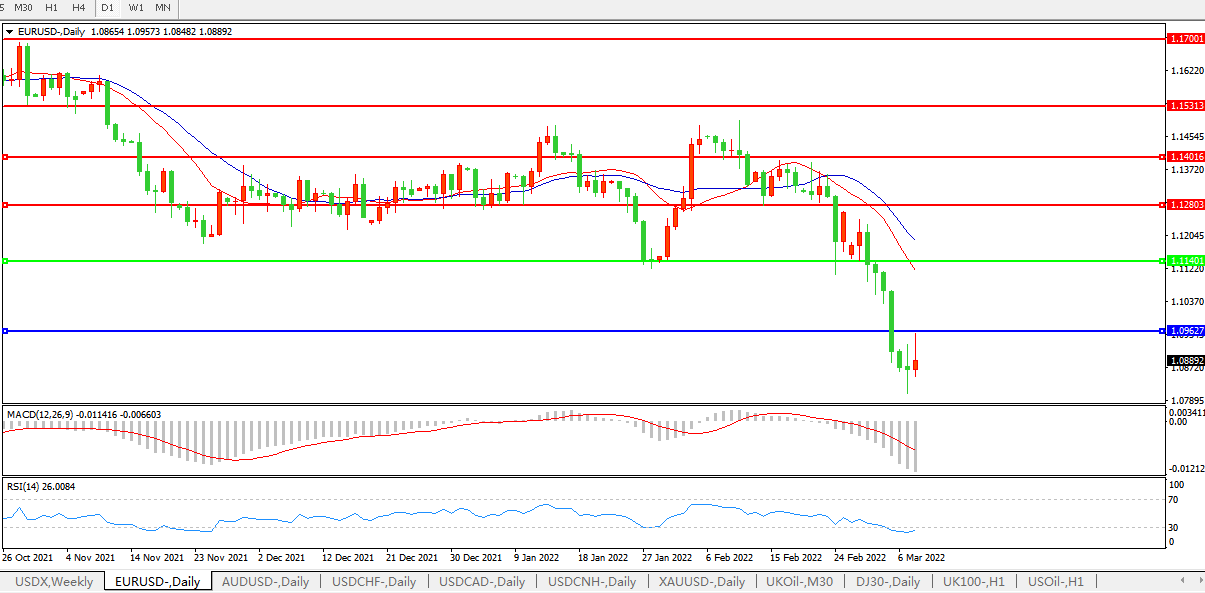Switch to the H1 timeframe
Image resolution: width=1205 pixels, height=593 pixels.
52,8
